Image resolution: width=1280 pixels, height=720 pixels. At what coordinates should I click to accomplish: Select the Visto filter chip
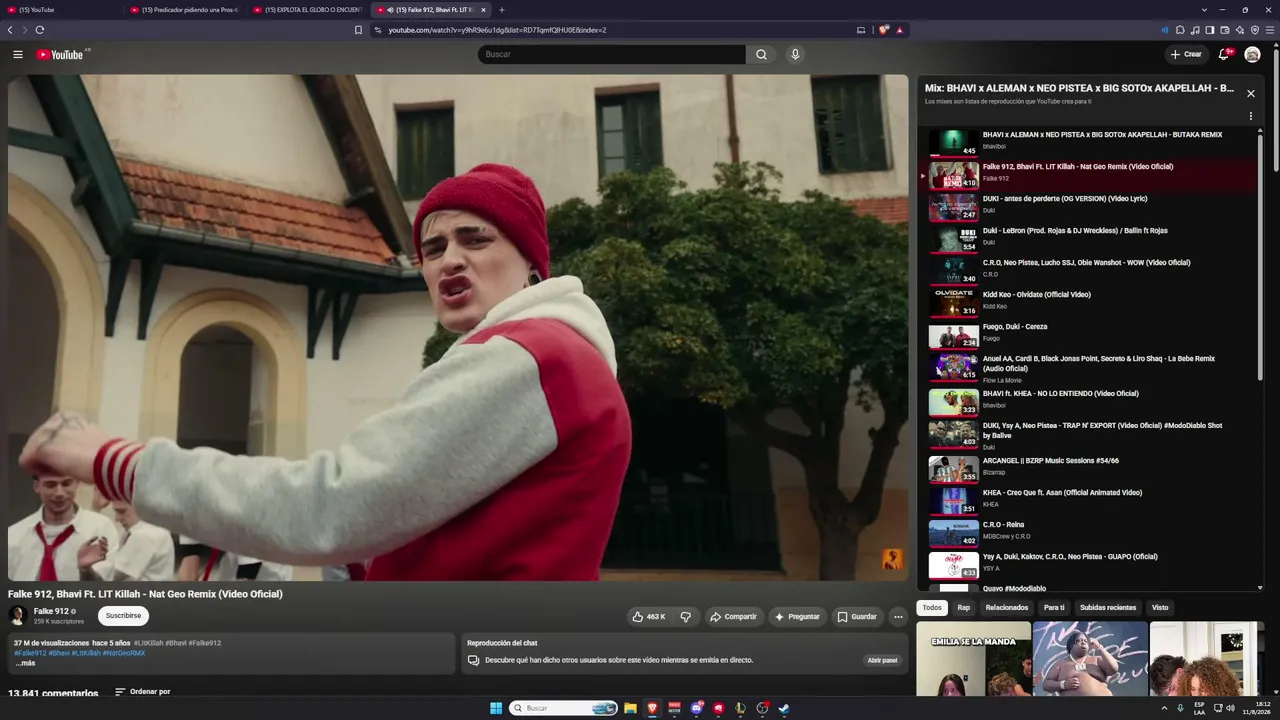point(1160,608)
